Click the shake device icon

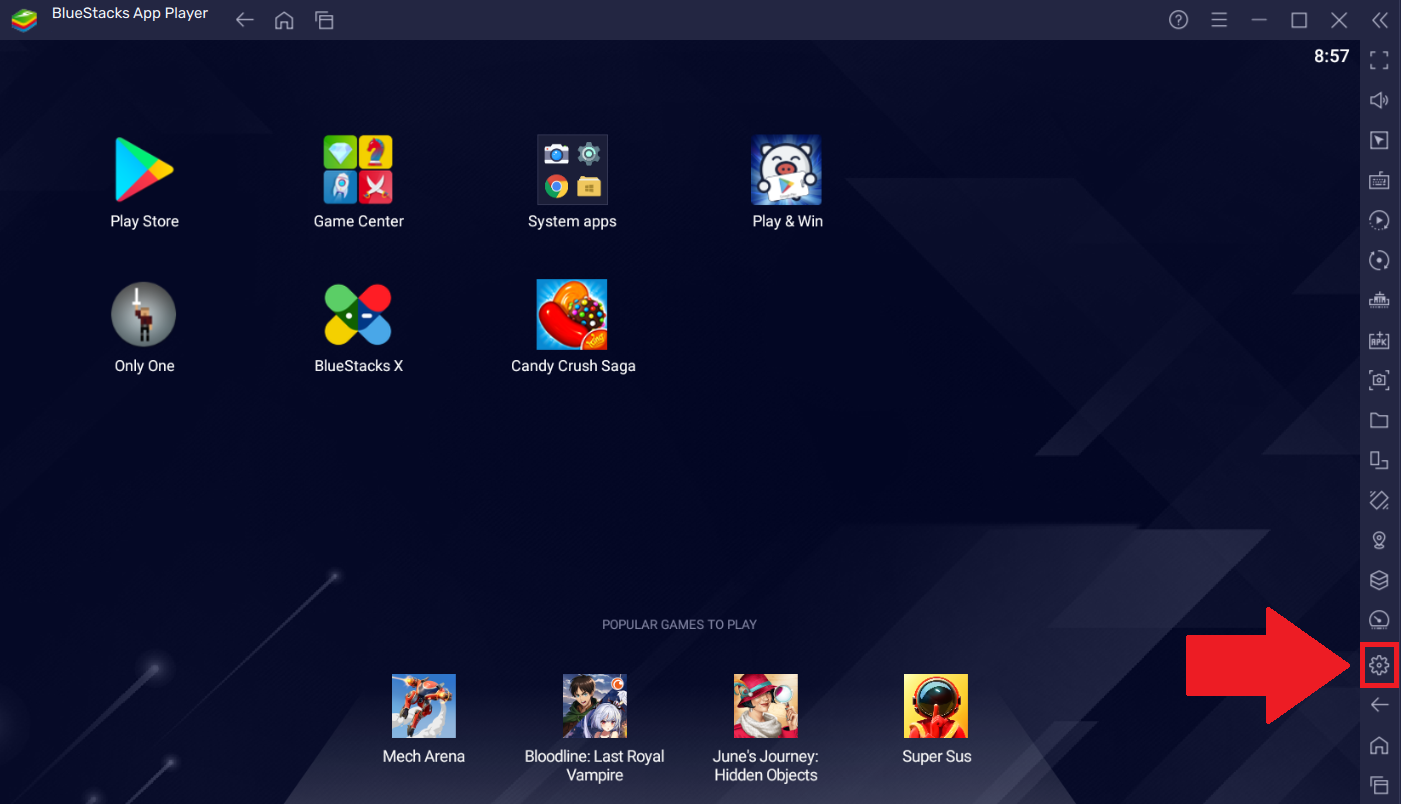[x=1379, y=500]
